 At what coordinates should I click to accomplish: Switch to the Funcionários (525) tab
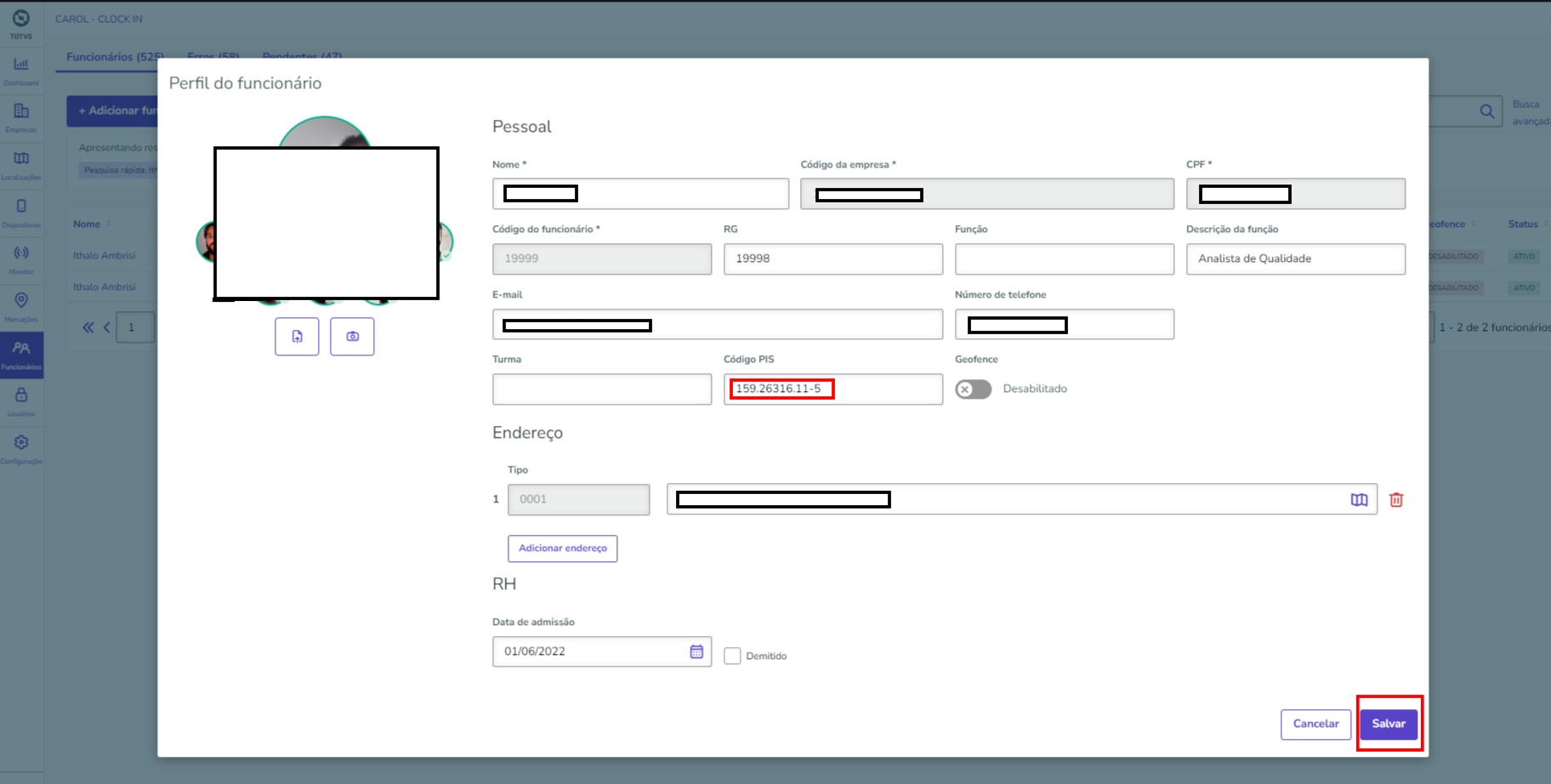click(115, 57)
